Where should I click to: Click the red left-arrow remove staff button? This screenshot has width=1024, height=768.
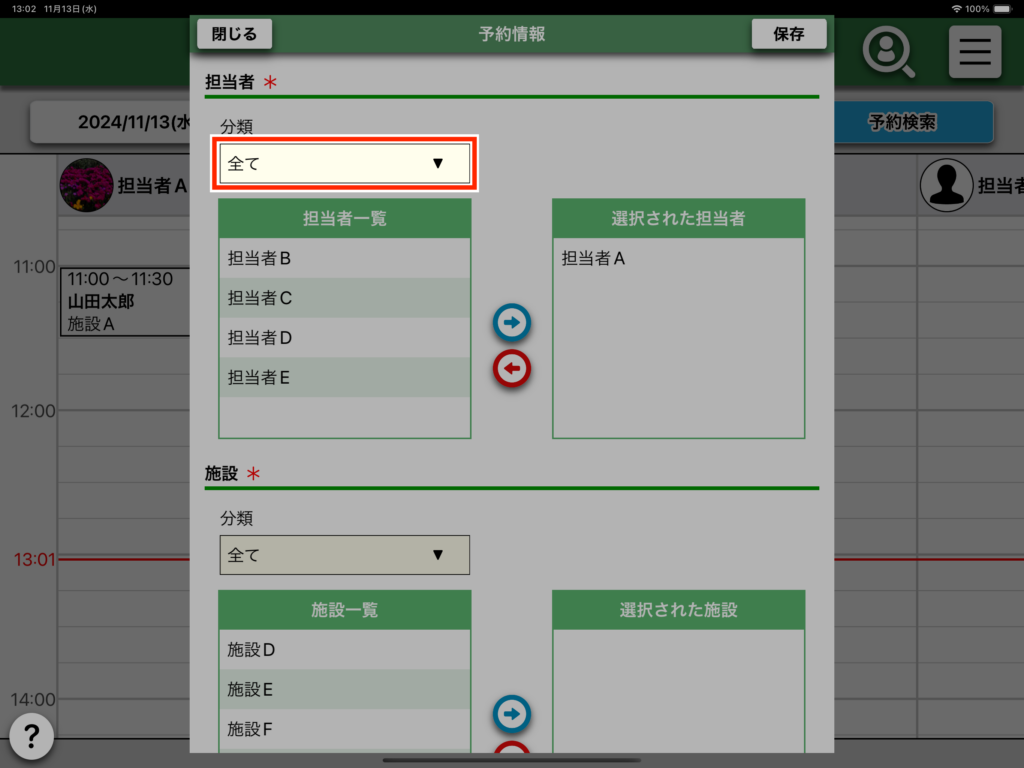512,369
